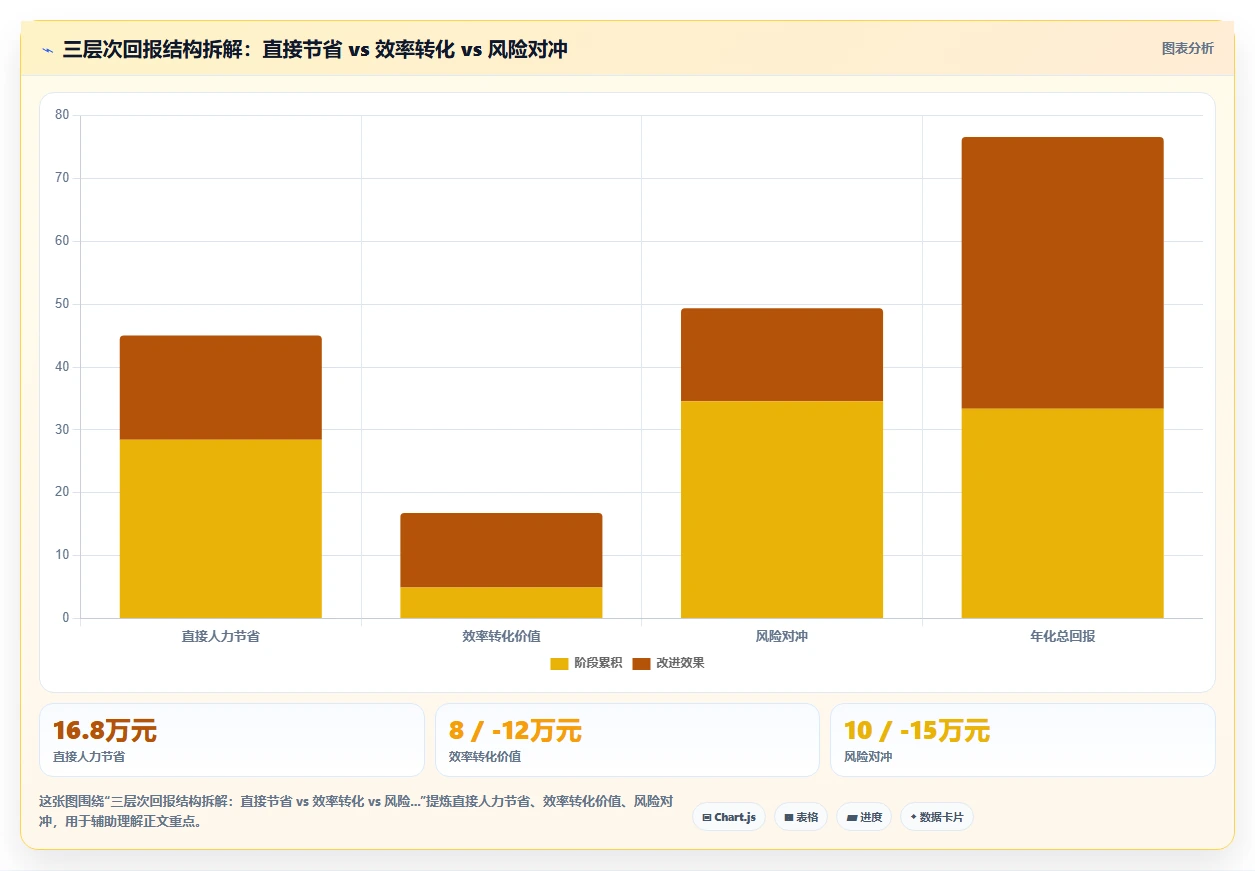The image size is (1255, 871).
Task: Click the brown segment of 年化总回报 bar
Action: click(1063, 273)
